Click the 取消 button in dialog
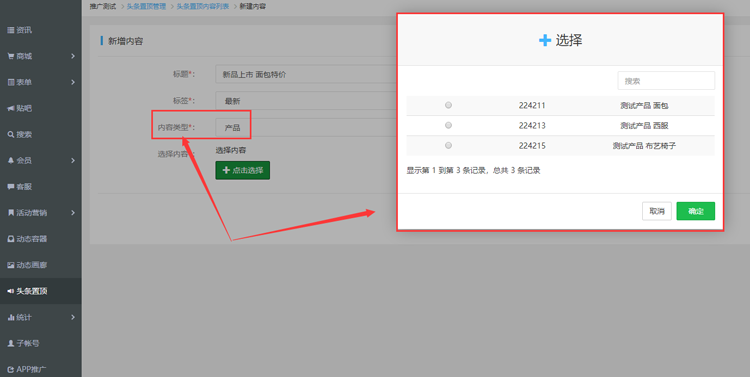The image size is (750, 377). coord(657,211)
